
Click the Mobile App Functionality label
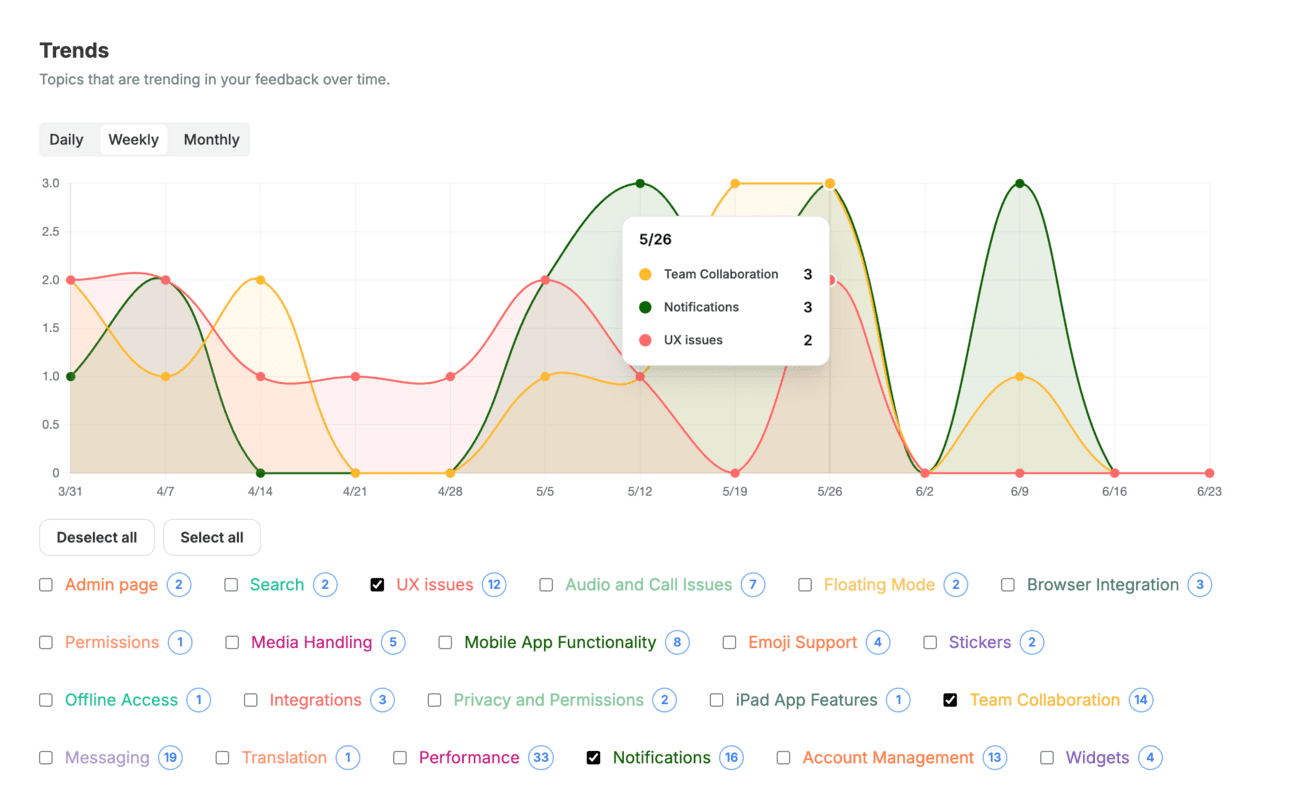click(561, 642)
